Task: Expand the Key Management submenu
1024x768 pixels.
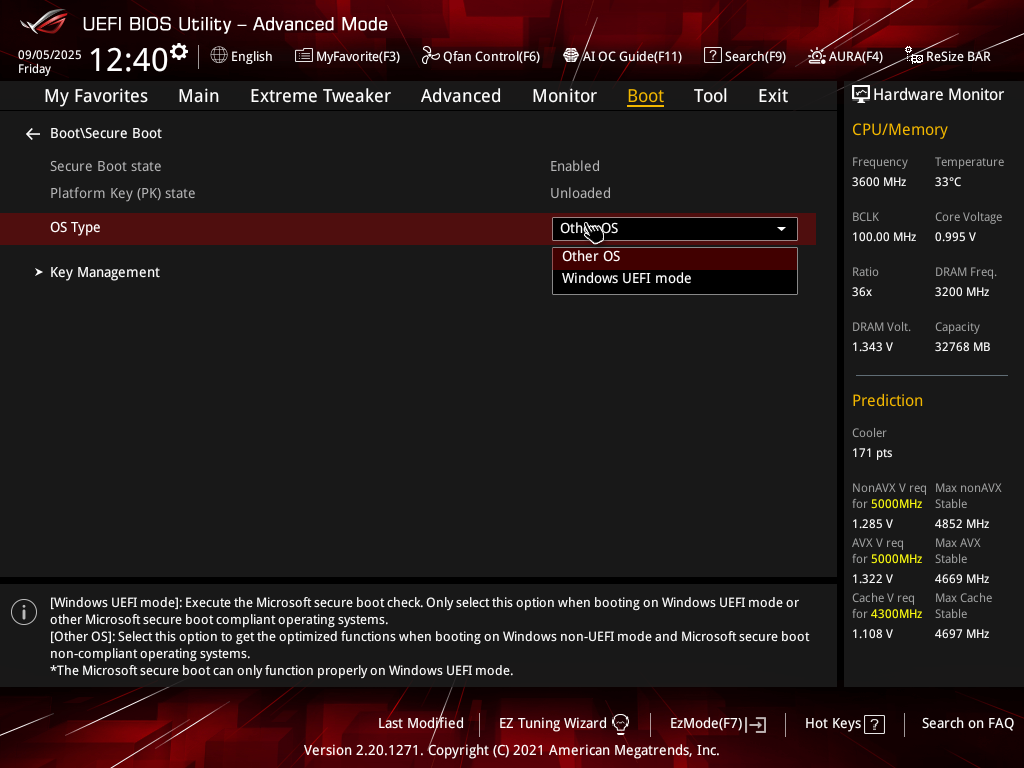Action: coord(104,272)
